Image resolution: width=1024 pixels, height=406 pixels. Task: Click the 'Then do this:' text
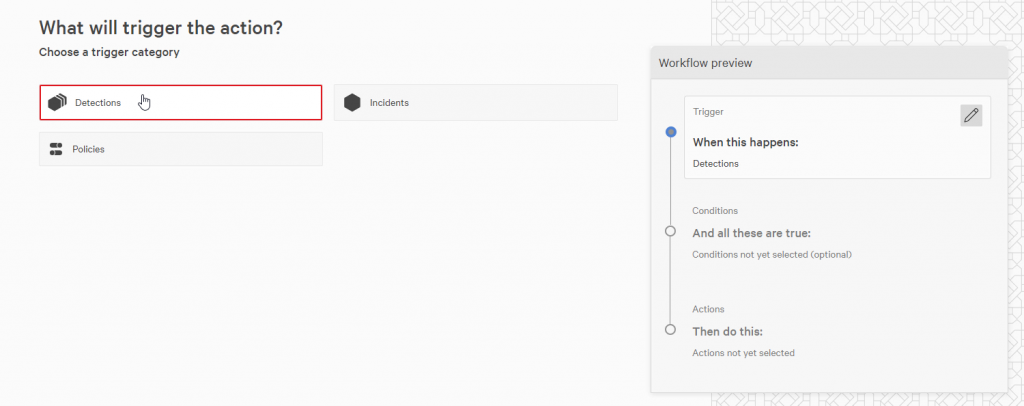click(728, 331)
